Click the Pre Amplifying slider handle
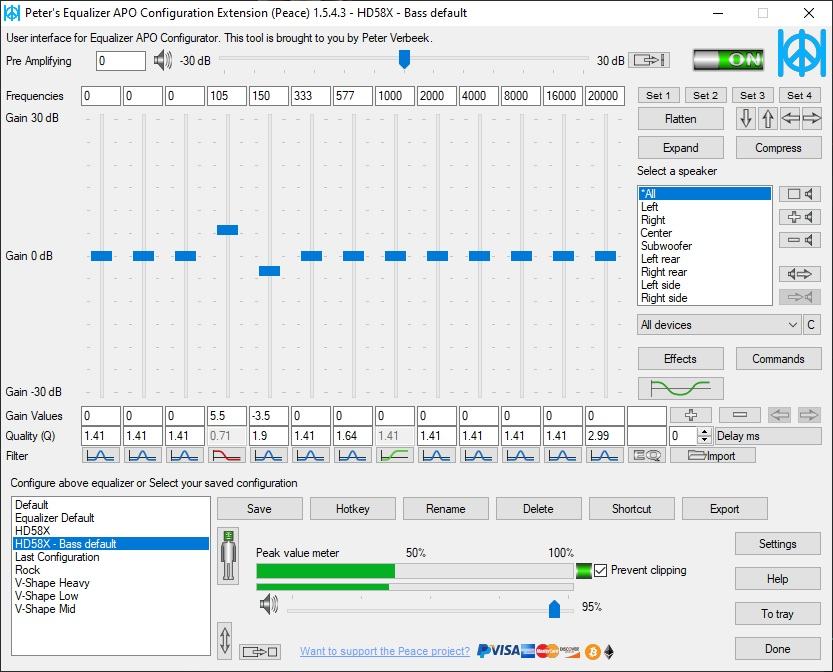The image size is (833, 672). coord(404,59)
